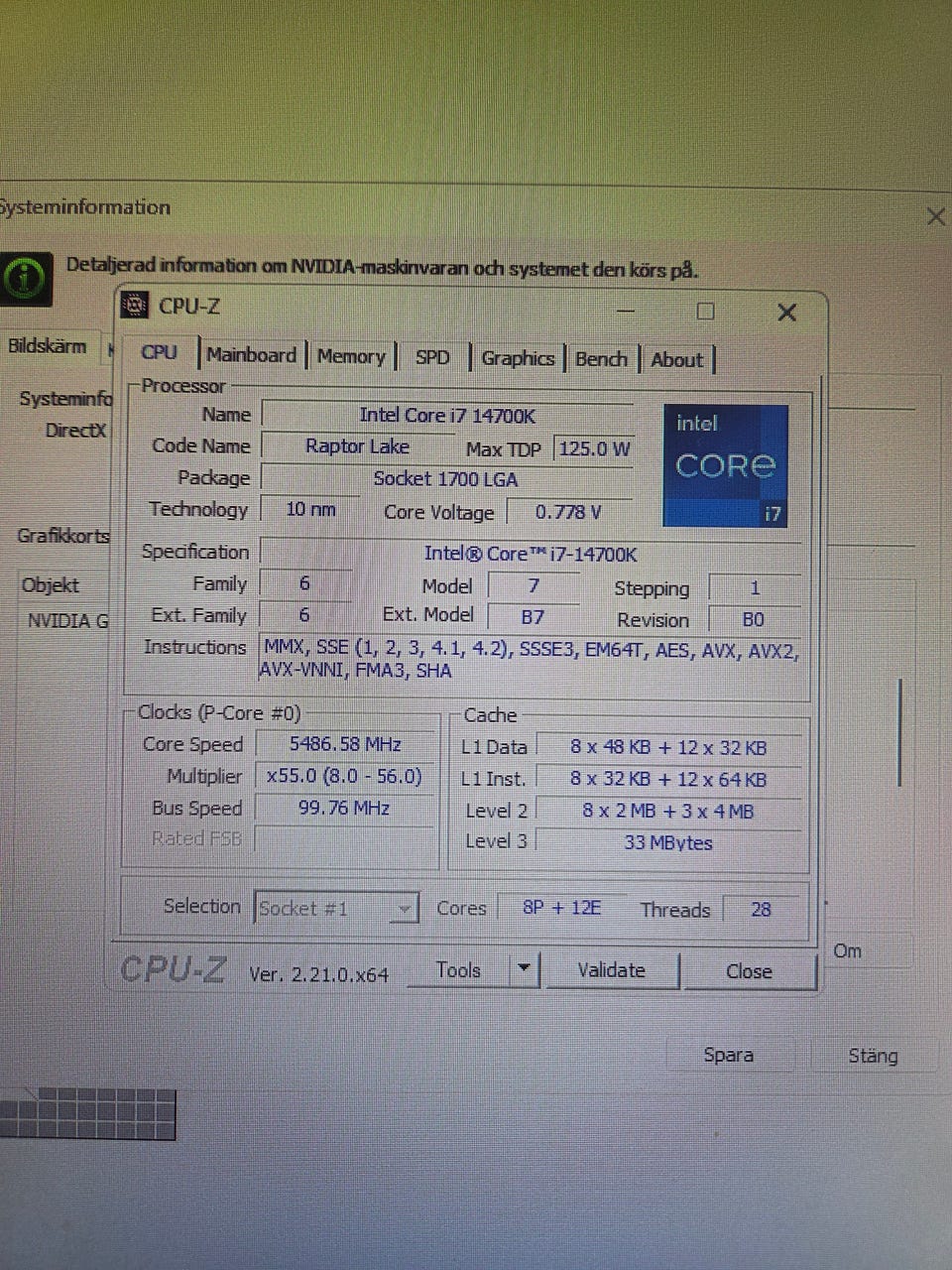Viewport: 952px width, 1270px height.
Task: Expand the Tools dropdown arrow
Action: [x=525, y=970]
